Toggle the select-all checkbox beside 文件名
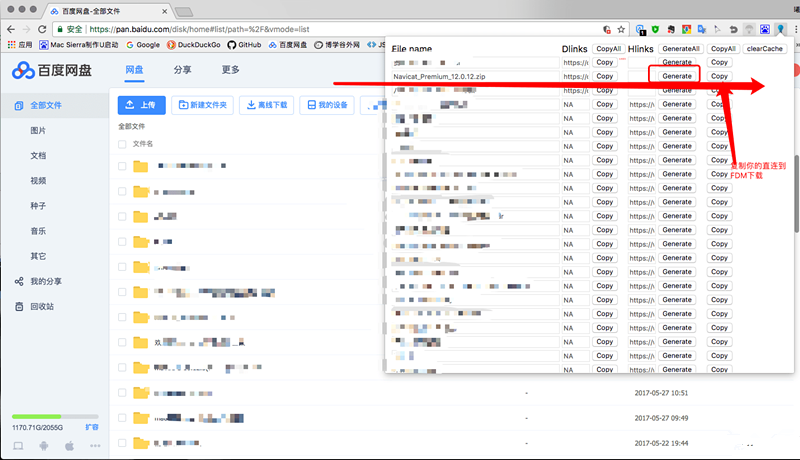Image resolution: width=800 pixels, height=460 pixels. pos(122,144)
